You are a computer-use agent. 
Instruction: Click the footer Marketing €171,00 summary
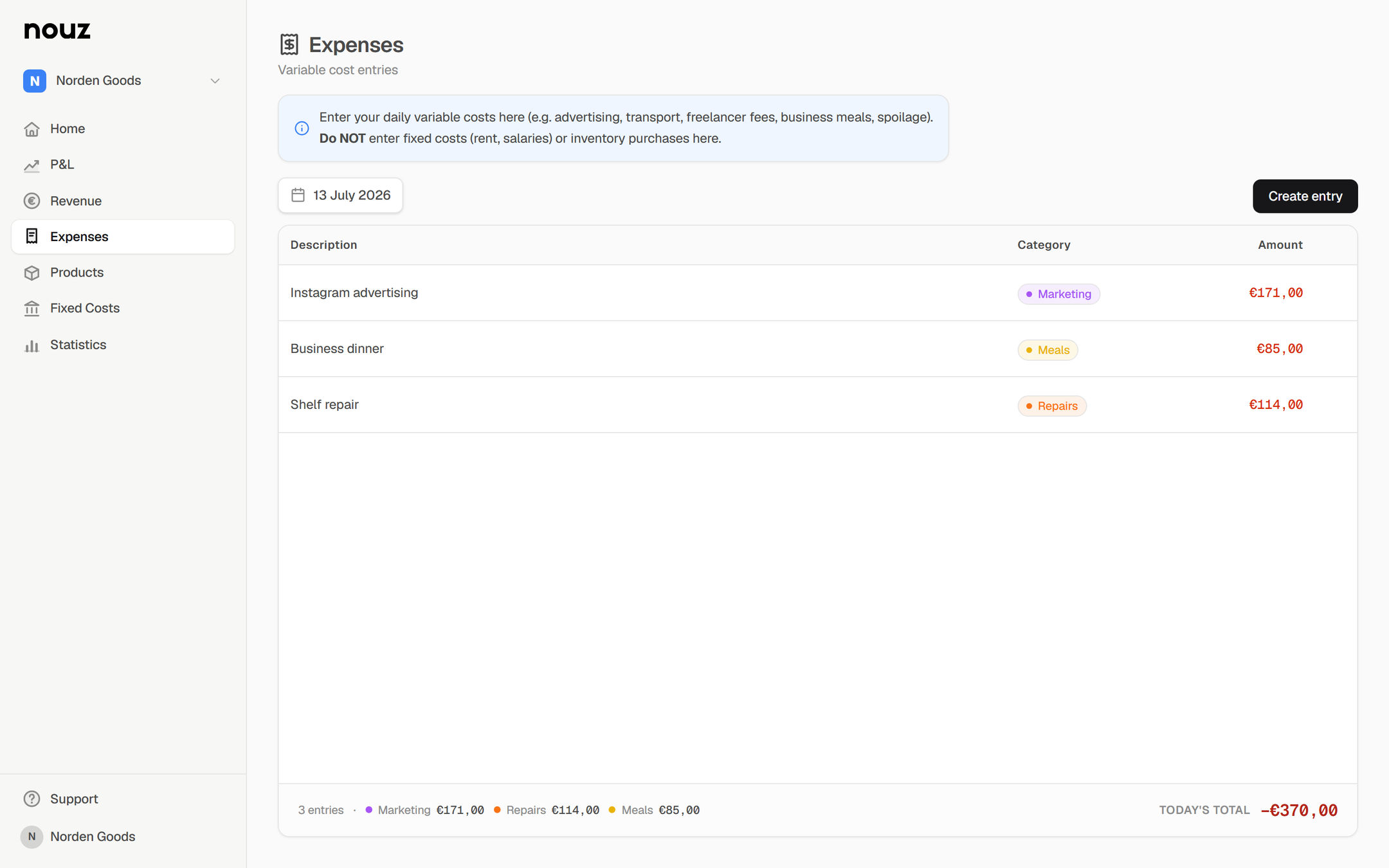click(x=424, y=810)
